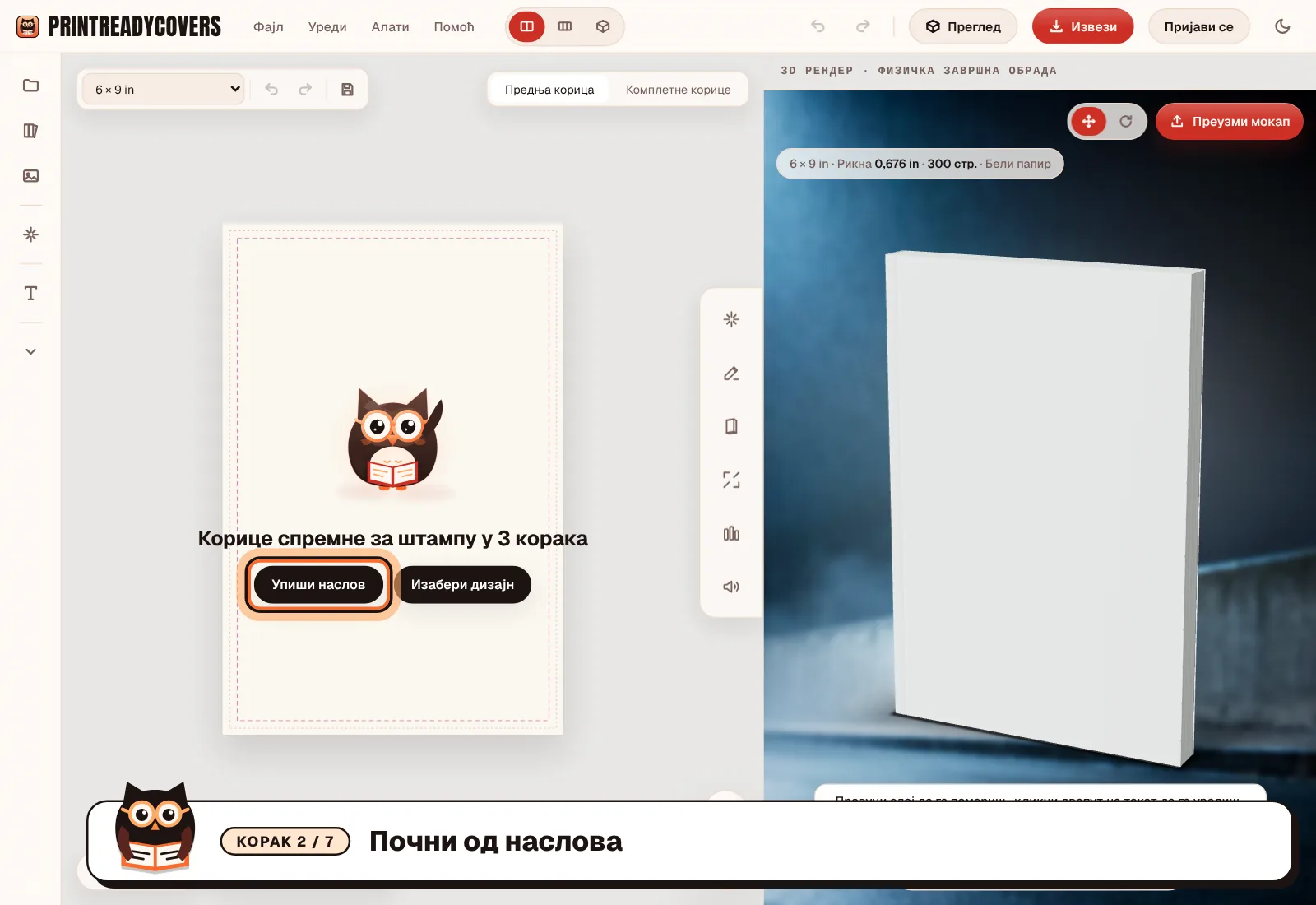Open the image panel icon in sidebar

point(30,176)
